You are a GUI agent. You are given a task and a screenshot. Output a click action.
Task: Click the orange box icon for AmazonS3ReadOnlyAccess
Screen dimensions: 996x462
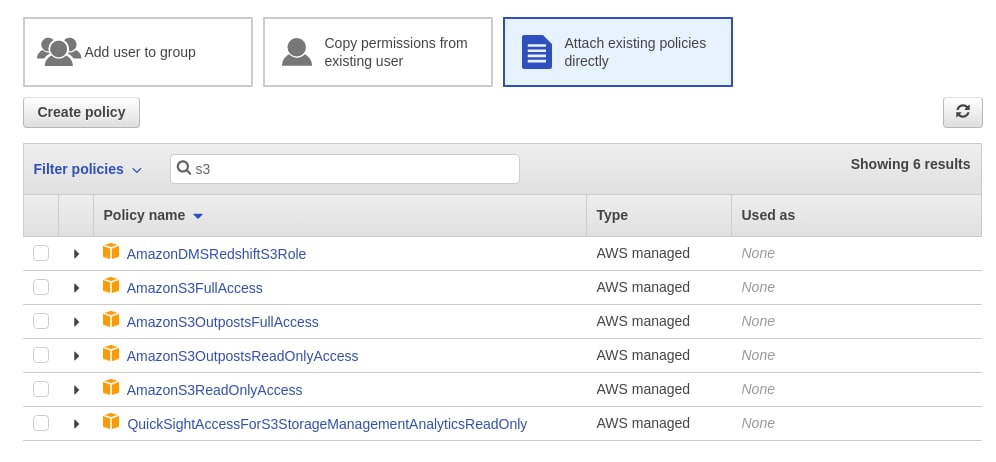coord(111,388)
